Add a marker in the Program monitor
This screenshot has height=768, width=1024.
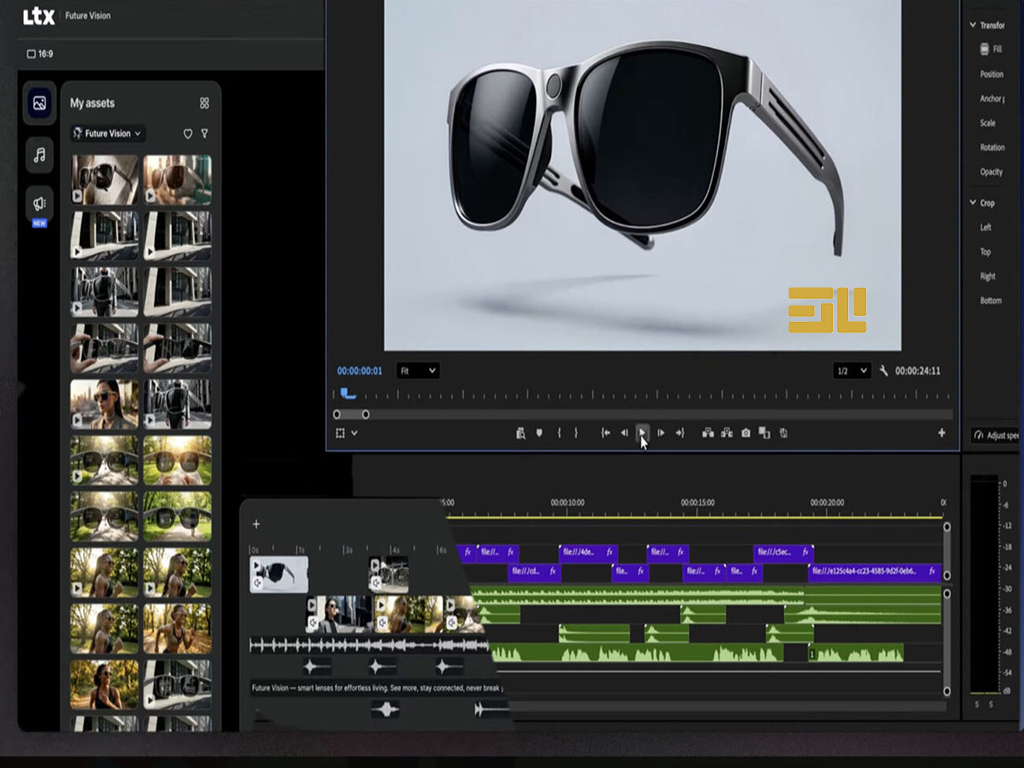click(539, 433)
